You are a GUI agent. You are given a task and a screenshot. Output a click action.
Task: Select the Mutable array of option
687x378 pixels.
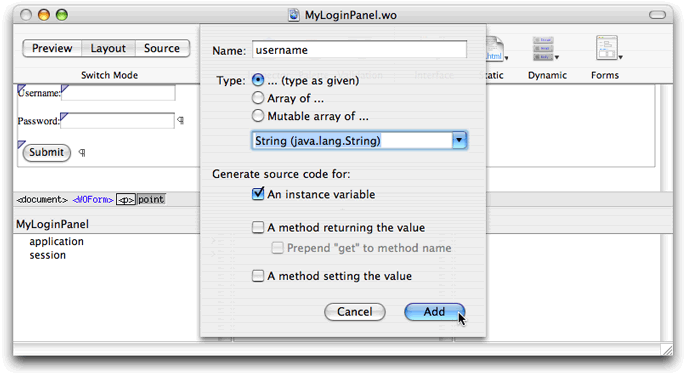258,116
